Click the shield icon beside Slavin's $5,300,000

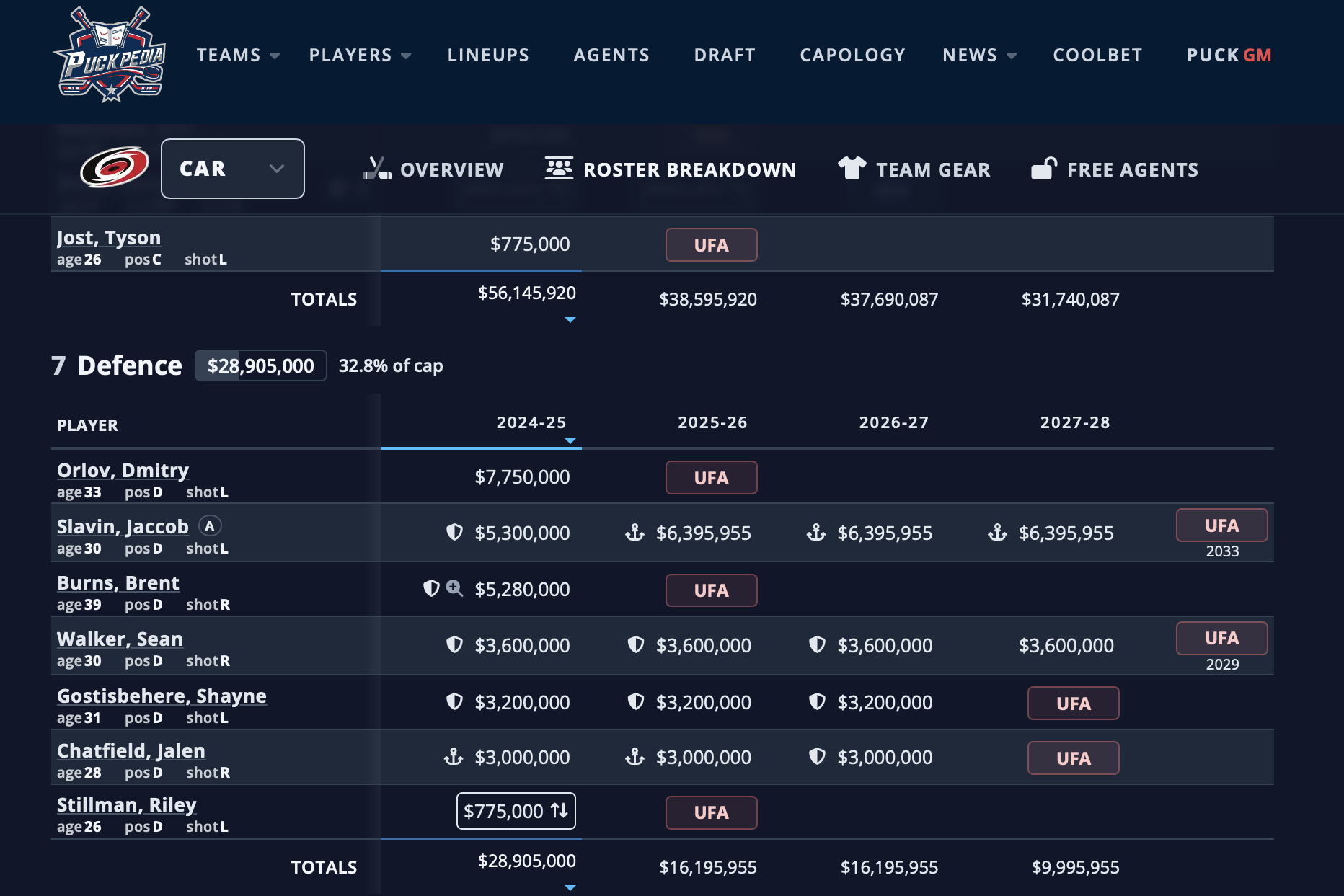pyautogui.click(x=454, y=533)
